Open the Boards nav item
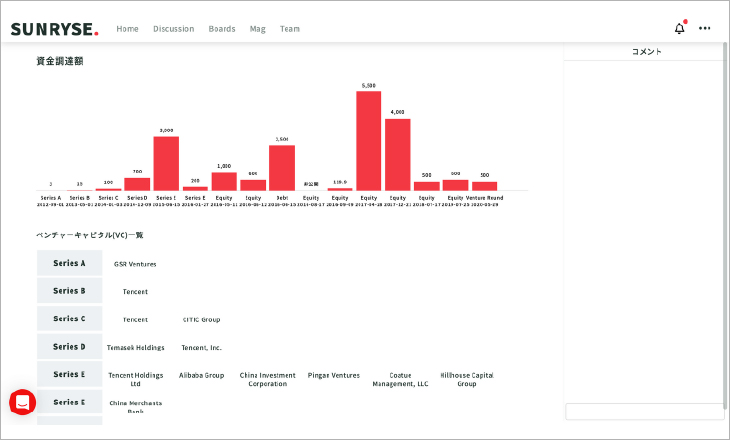The image size is (730, 440). click(x=222, y=29)
